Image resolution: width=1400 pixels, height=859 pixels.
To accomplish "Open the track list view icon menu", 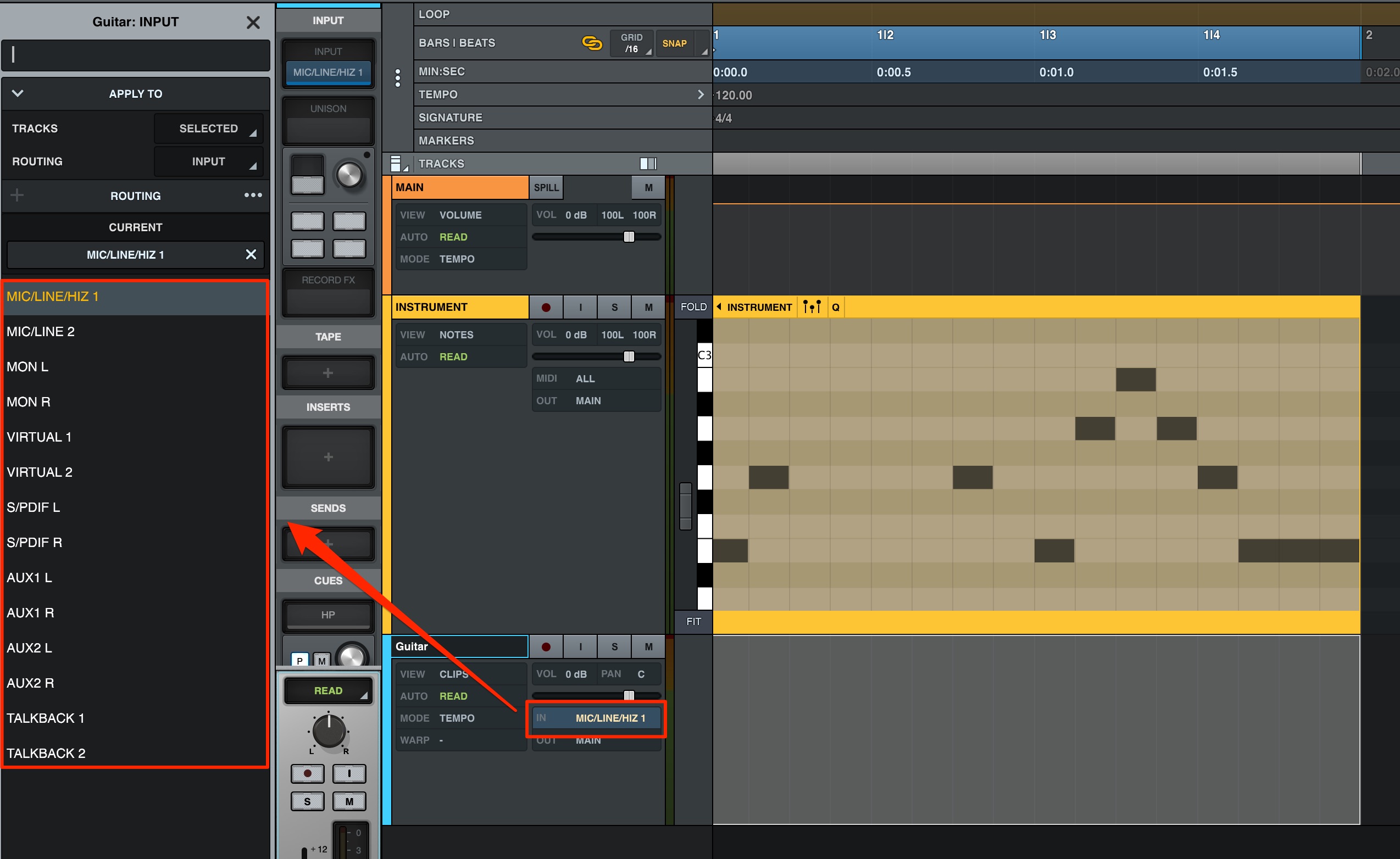I will point(399,164).
